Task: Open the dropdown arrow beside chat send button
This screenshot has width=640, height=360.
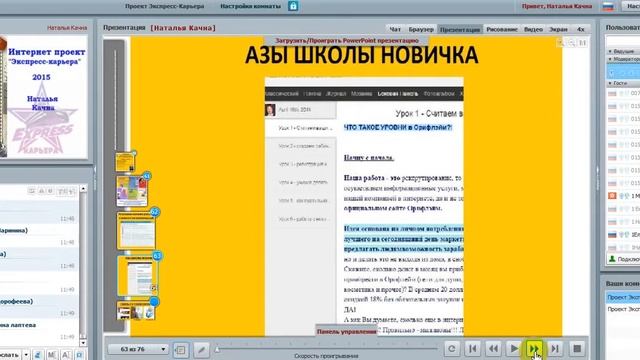Action: 26,355
